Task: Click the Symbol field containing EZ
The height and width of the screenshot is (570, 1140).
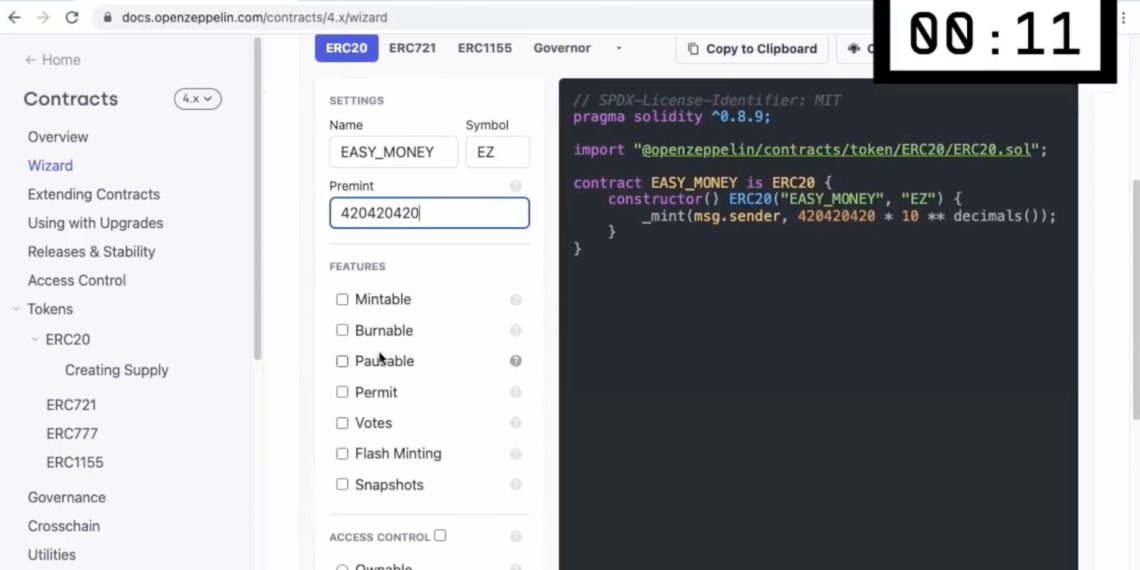Action: point(497,152)
